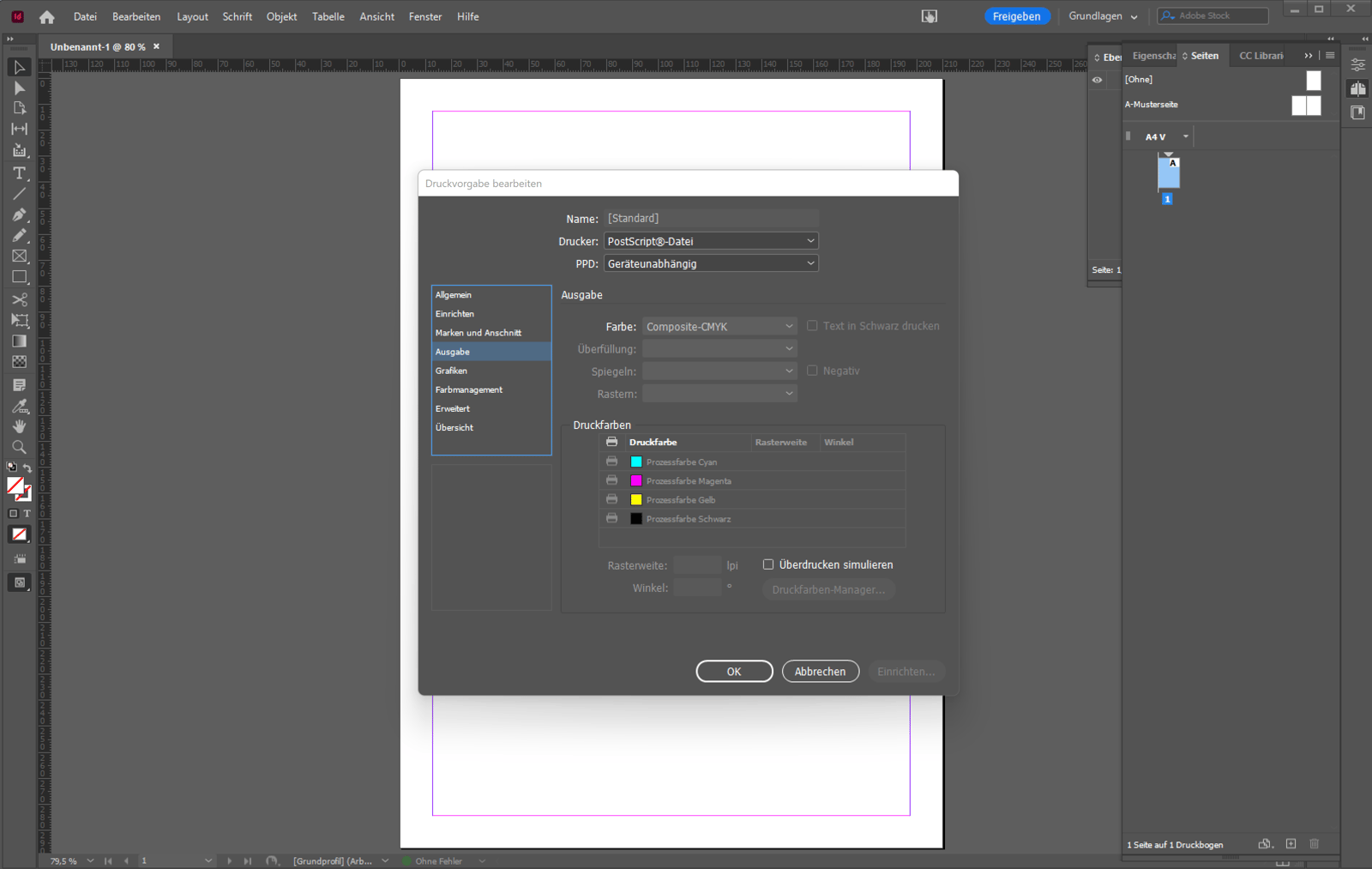Enable Überdrucken simulieren checkbox
This screenshot has width=1372, height=869.
(x=768, y=564)
